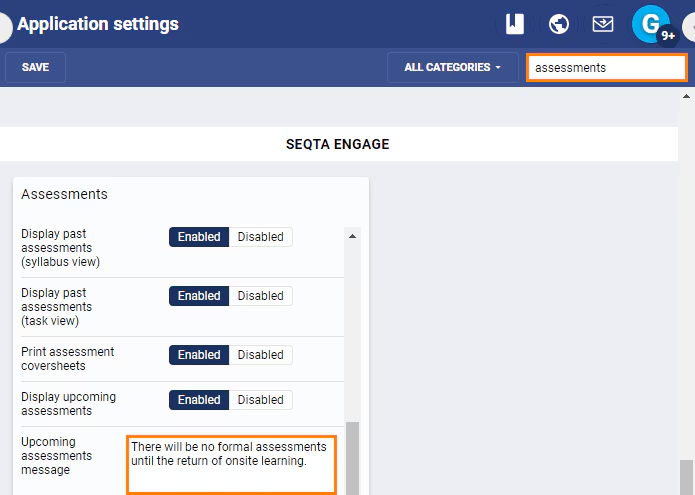Disable Print assessment coversheets

(261, 355)
